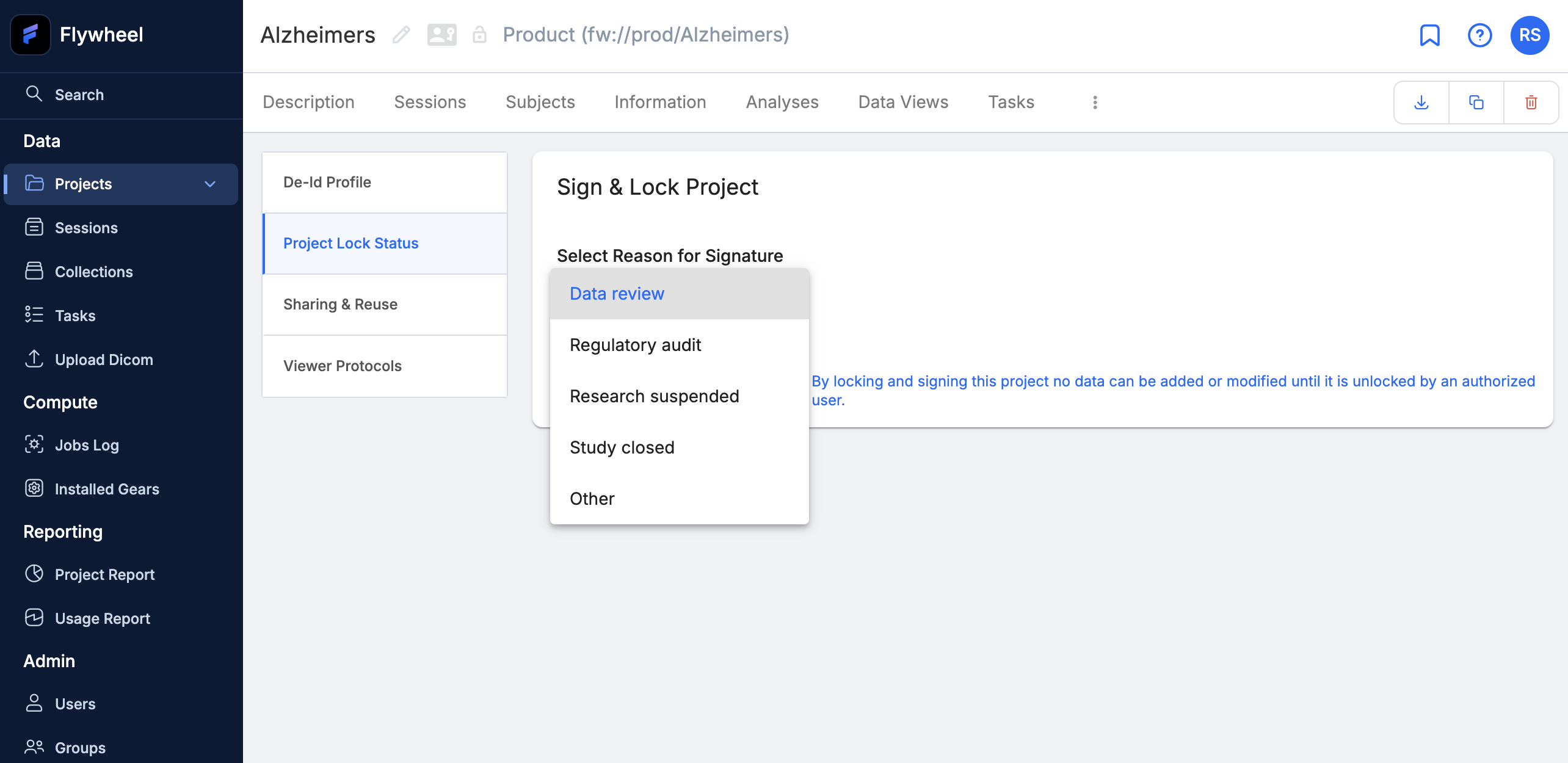Choose Study closed reason
Screen dimensions: 1568x763
coord(680,447)
